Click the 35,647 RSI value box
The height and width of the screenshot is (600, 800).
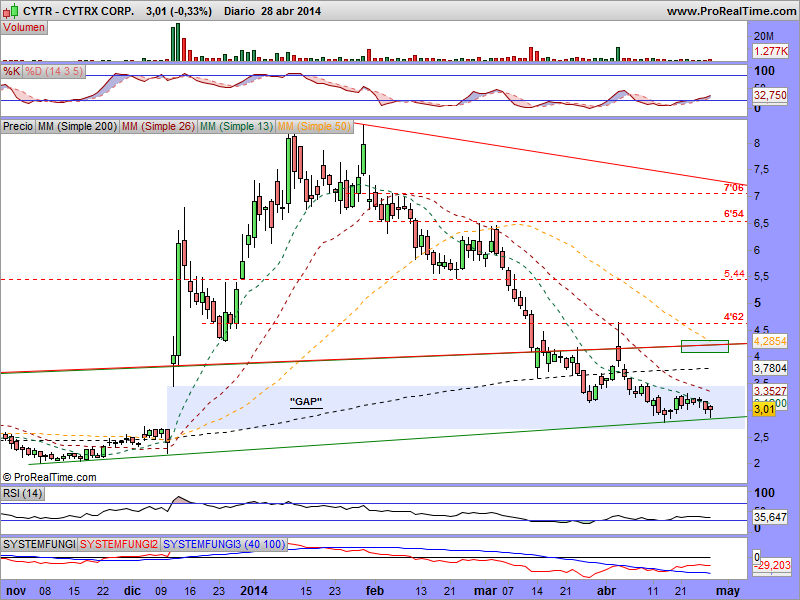point(770,517)
